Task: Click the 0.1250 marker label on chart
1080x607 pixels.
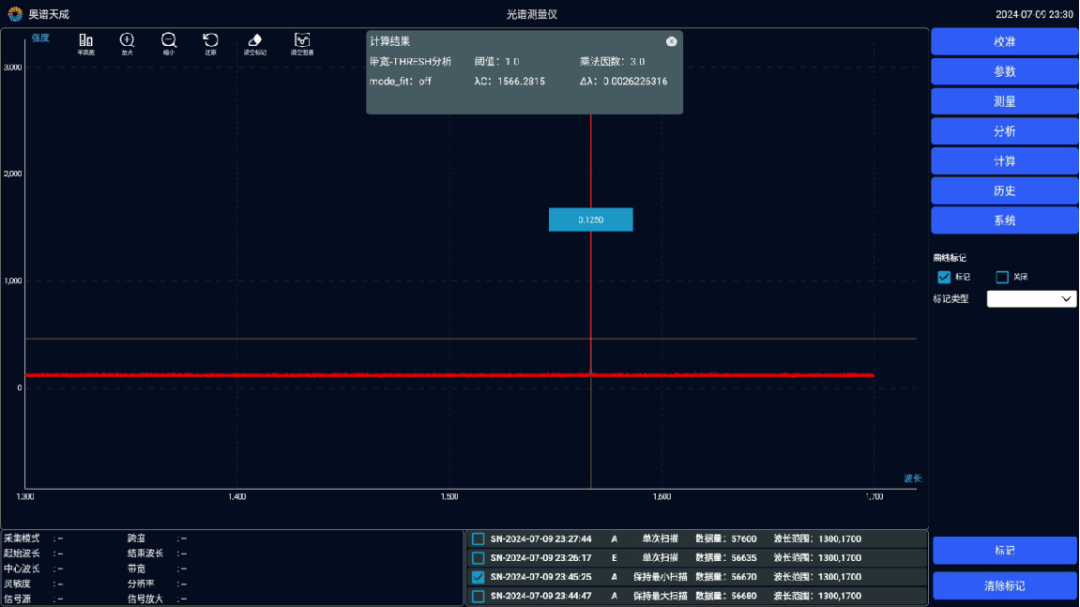Action: pos(591,220)
